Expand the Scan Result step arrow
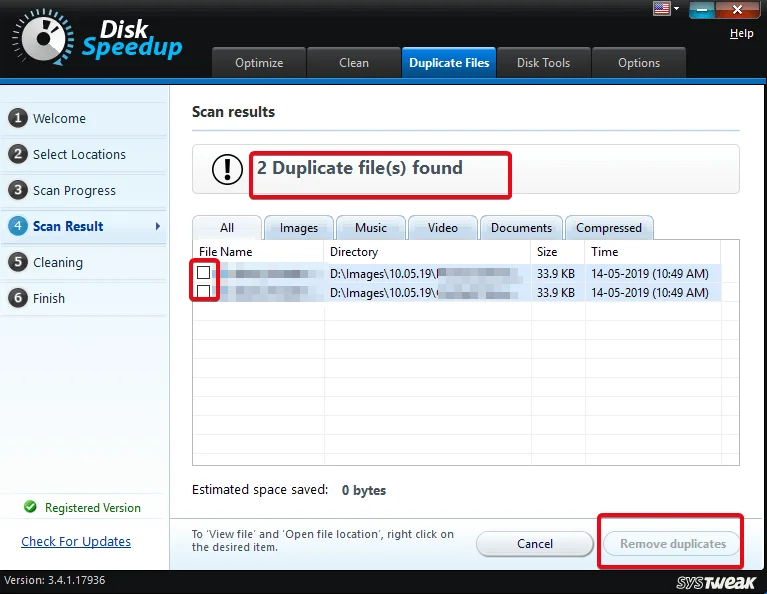Screen dimensions: 767x594 [157, 227]
